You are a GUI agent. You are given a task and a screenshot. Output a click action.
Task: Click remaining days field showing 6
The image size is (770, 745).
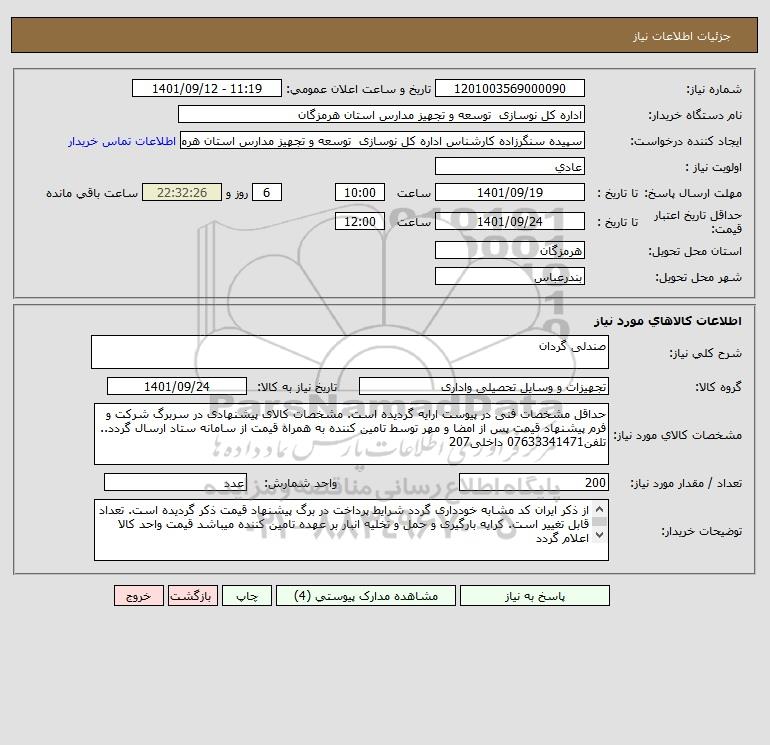pos(267,193)
